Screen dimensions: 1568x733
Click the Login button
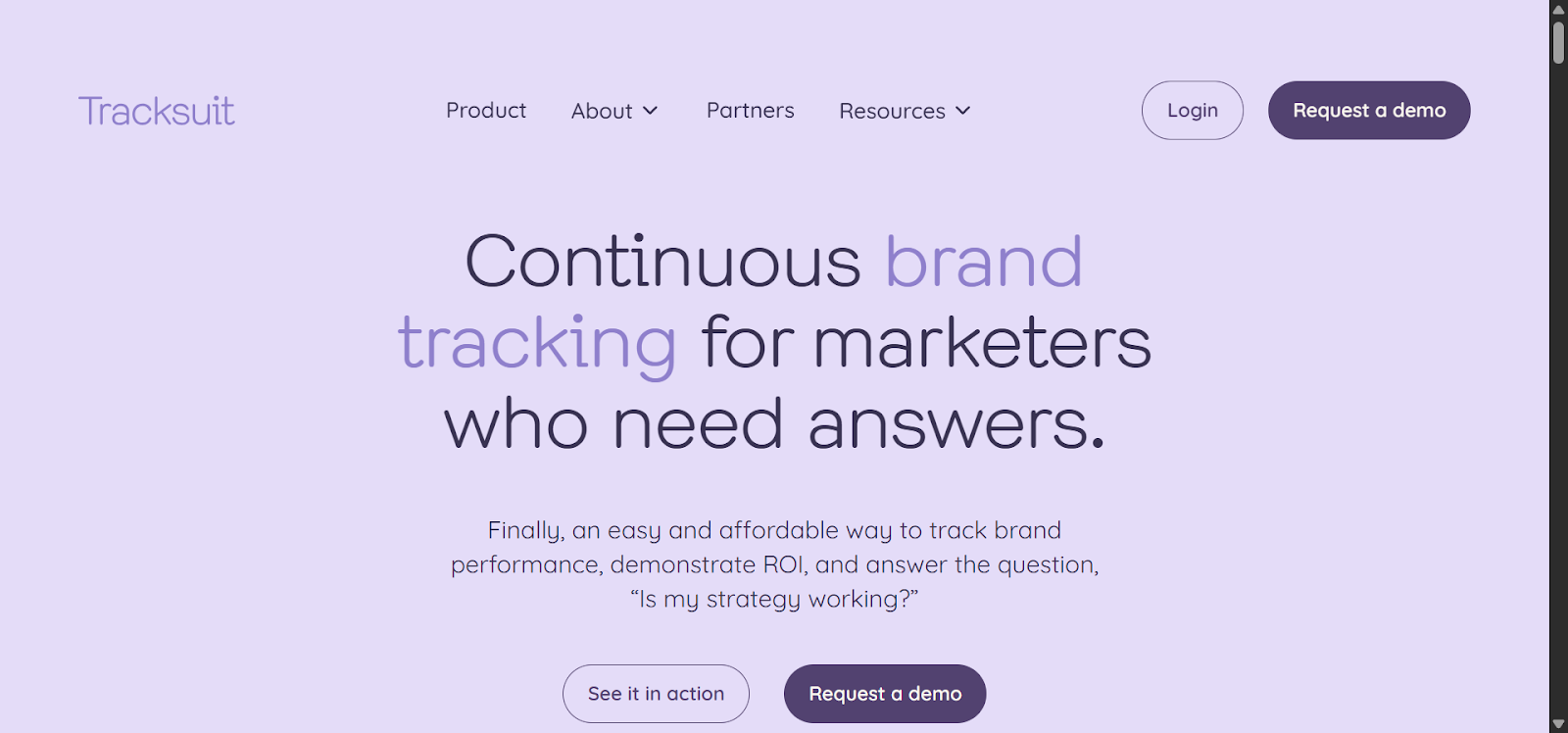pos(1191,110)
